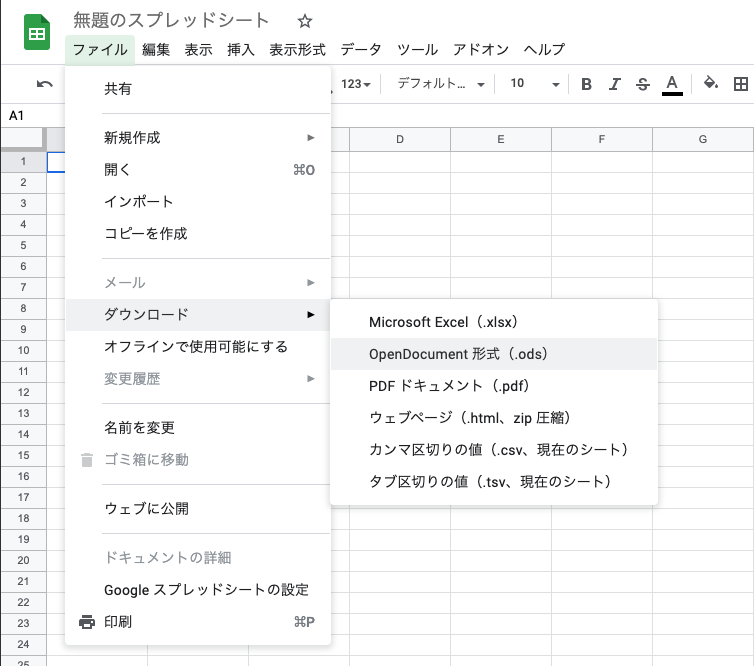Select column G header
The height and width of the screenshot is (666, 754).
(703, 139)
